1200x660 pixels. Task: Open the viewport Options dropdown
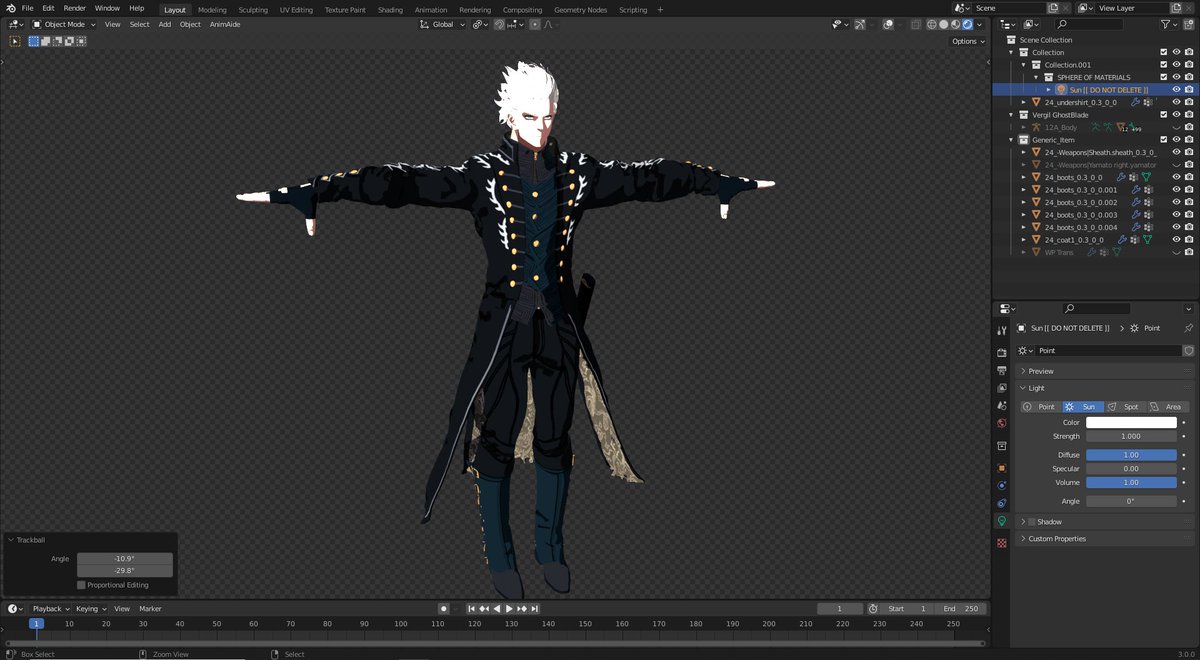(968, 41)
